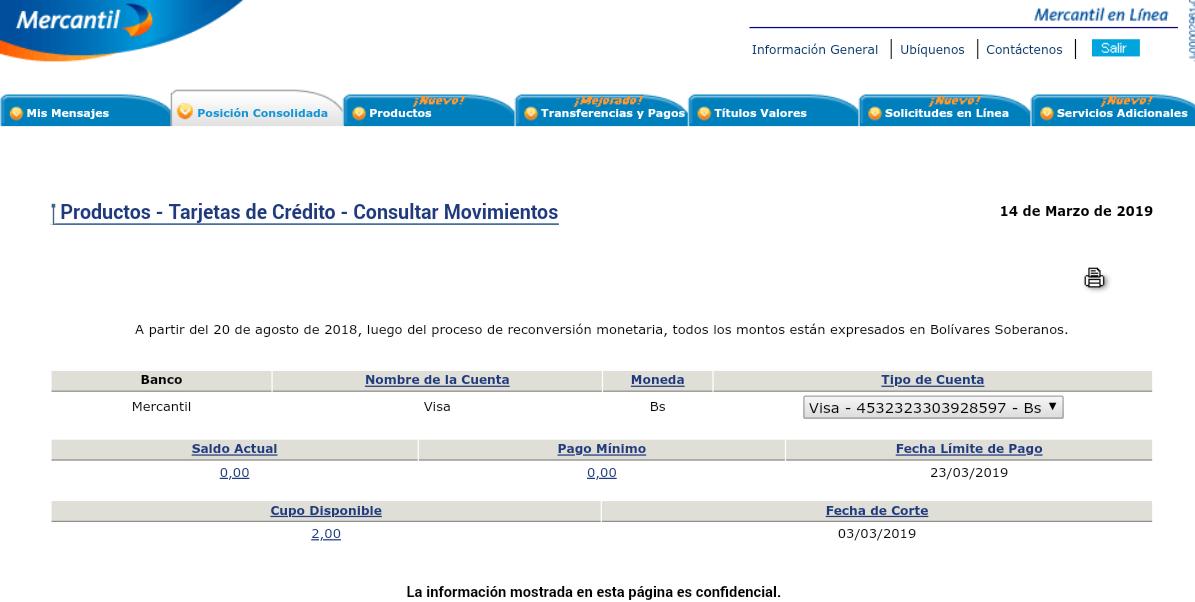The image size is (1195, 602).
Task: Click the Fecha Límite de Pago header
Action: tap(969, 449)
